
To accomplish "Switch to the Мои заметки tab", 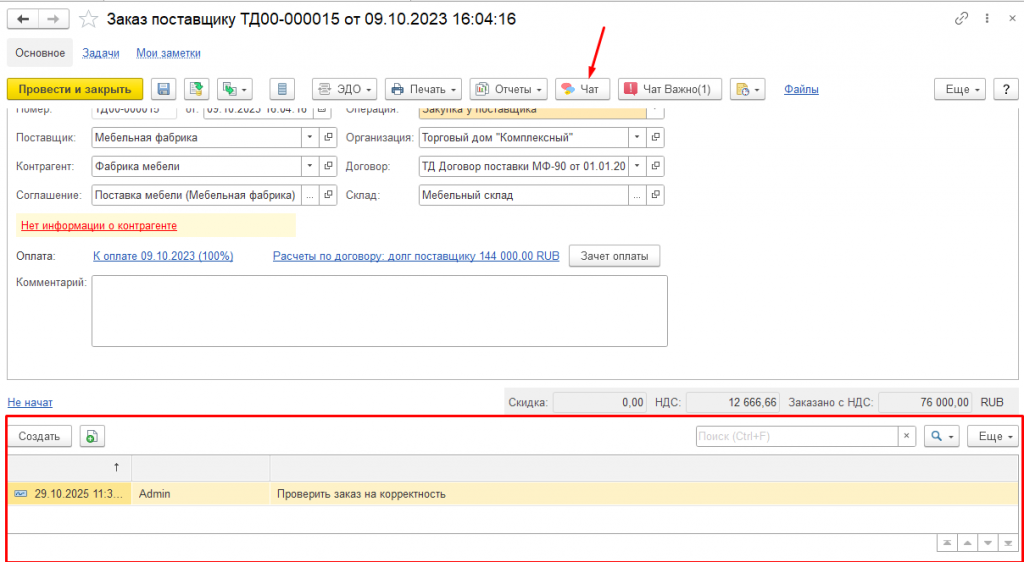I will click(x=168, y=54).
